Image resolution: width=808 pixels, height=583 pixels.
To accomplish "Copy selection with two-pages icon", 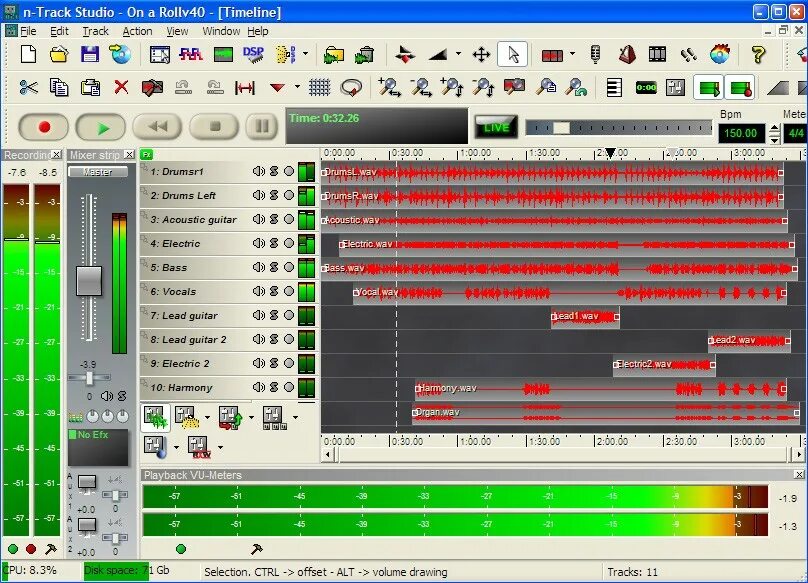I will [59, 88].
